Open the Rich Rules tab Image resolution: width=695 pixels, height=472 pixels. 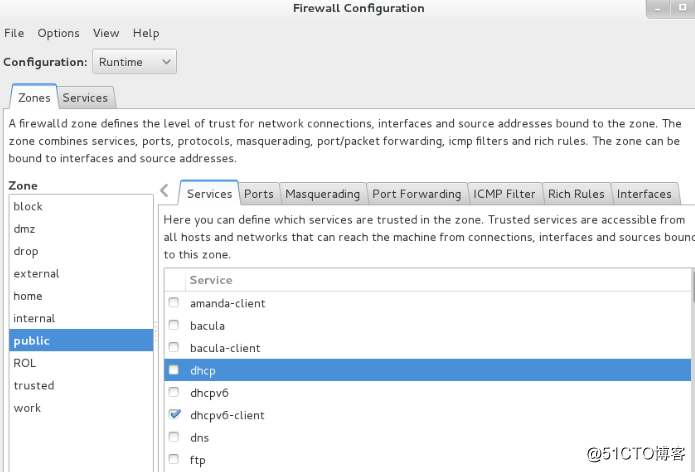click(x=576, y=194)
